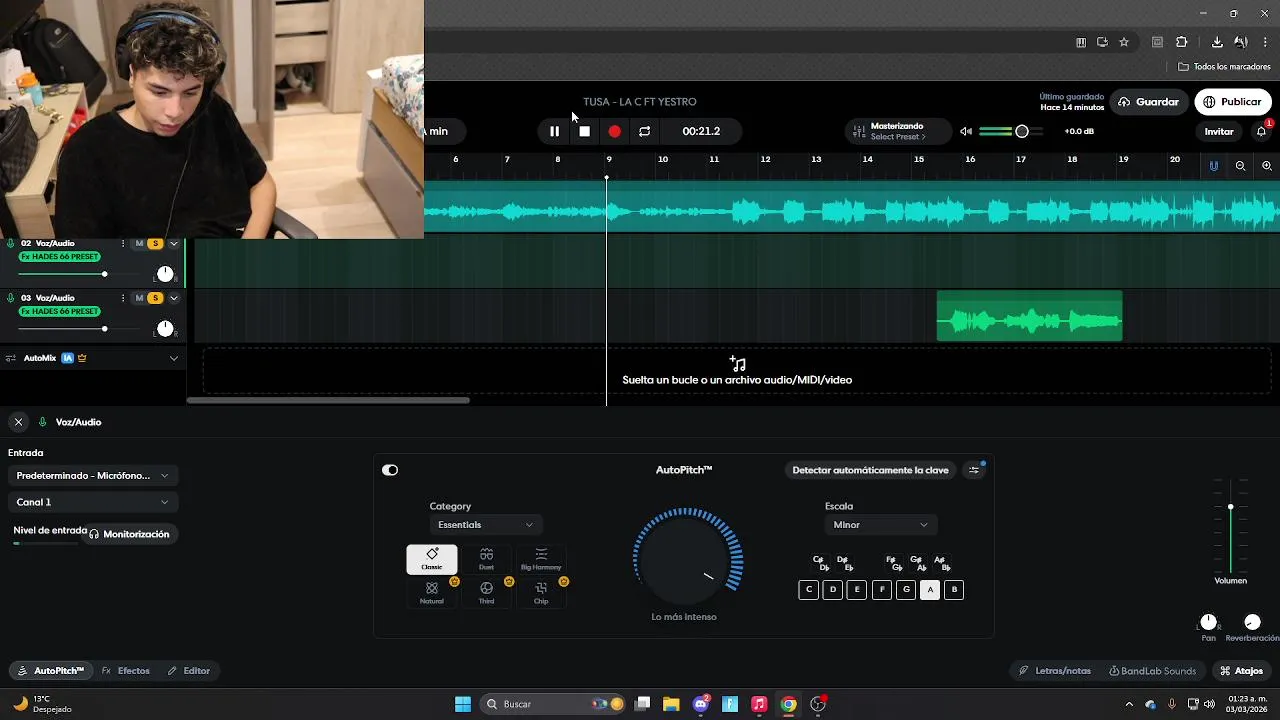Open track 03 more options menu
1280x720 pixels.
[x=123, y=298]
